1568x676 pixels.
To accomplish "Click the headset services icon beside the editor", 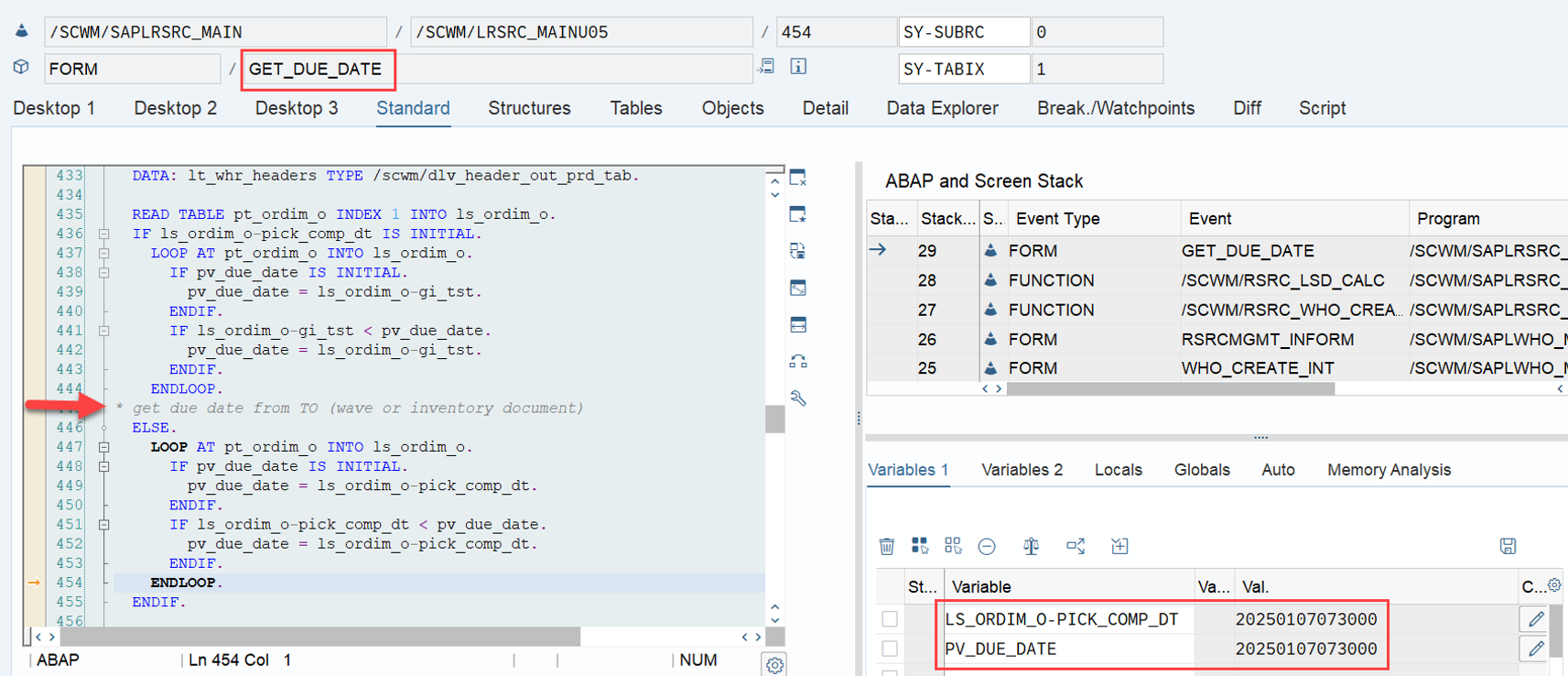I will 798,362.
